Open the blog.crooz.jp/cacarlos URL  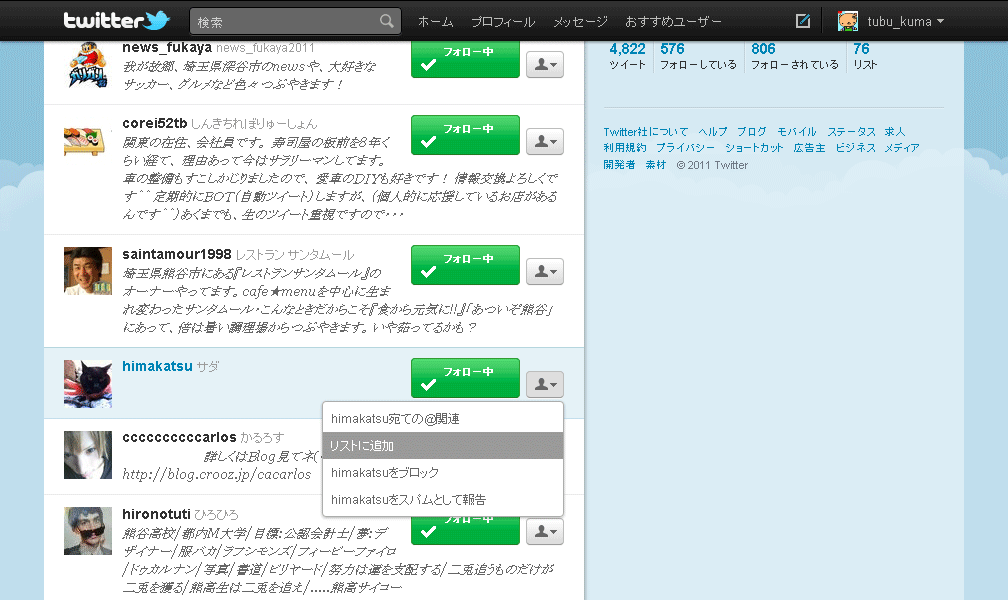pyautogui.click(x=217, y=475)
